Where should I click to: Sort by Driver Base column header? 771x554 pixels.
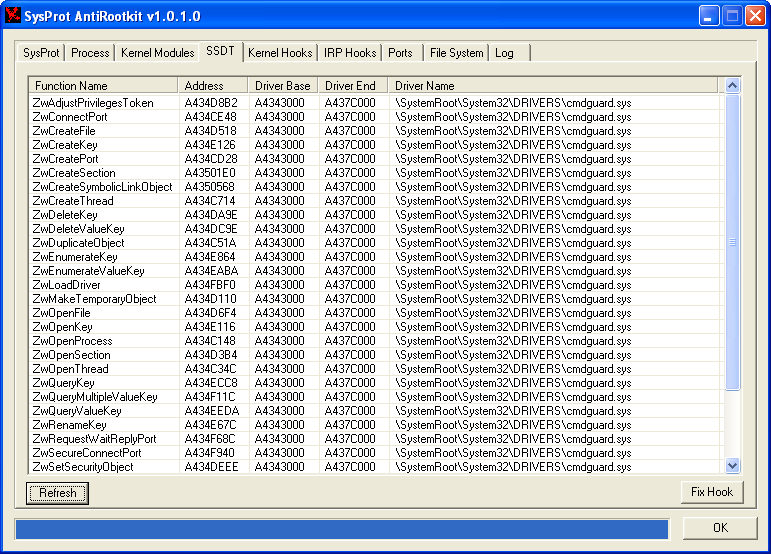coord(283,86)
